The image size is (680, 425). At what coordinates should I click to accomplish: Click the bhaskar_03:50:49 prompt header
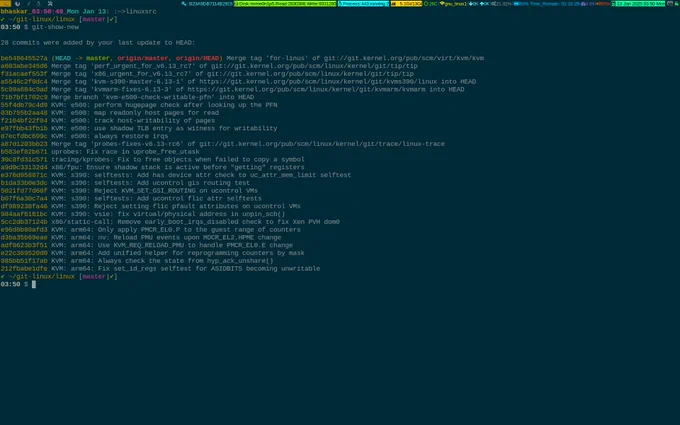(55, 11)
